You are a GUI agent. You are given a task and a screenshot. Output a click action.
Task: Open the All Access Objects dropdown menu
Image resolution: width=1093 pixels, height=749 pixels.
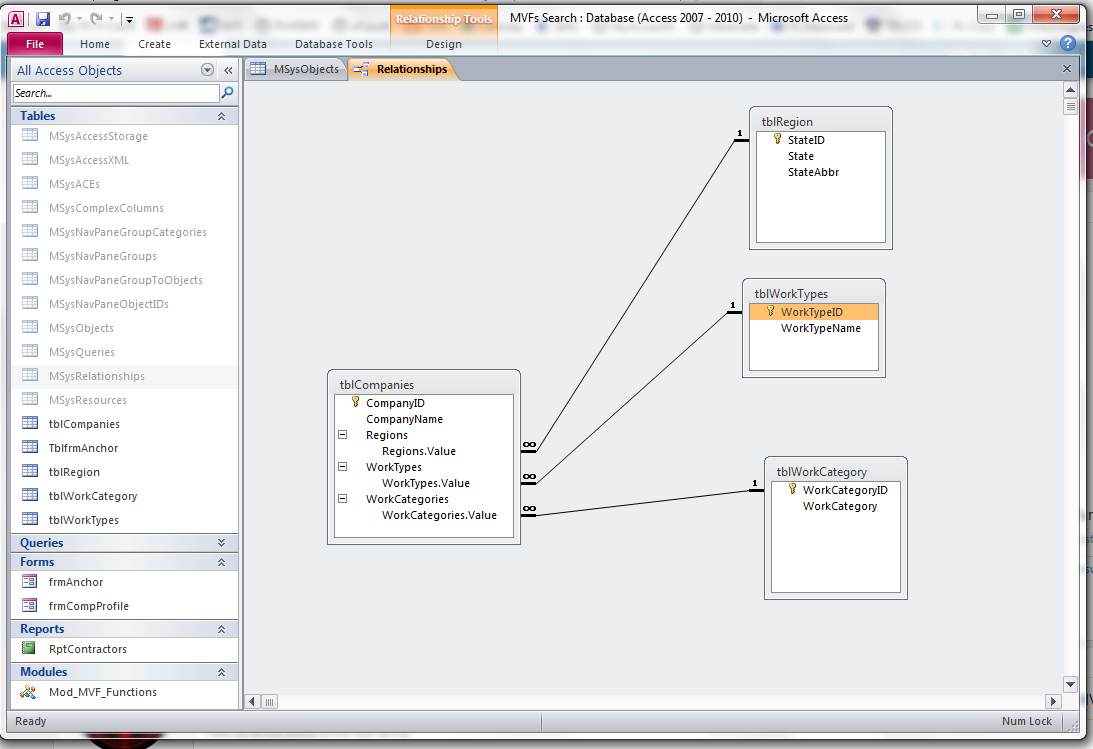point(207,70)
